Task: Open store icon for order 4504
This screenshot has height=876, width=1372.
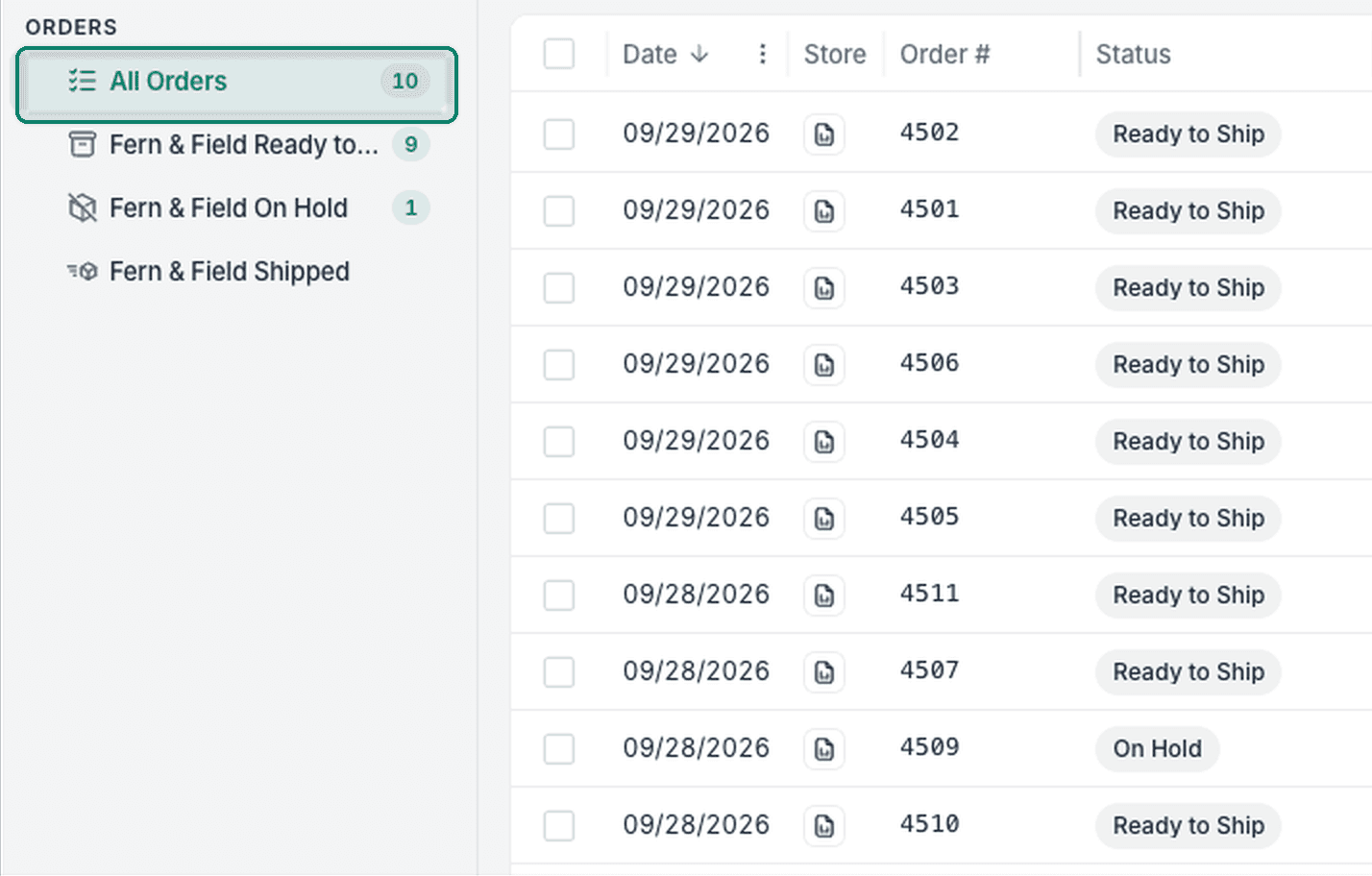Action: pos(824,442)
